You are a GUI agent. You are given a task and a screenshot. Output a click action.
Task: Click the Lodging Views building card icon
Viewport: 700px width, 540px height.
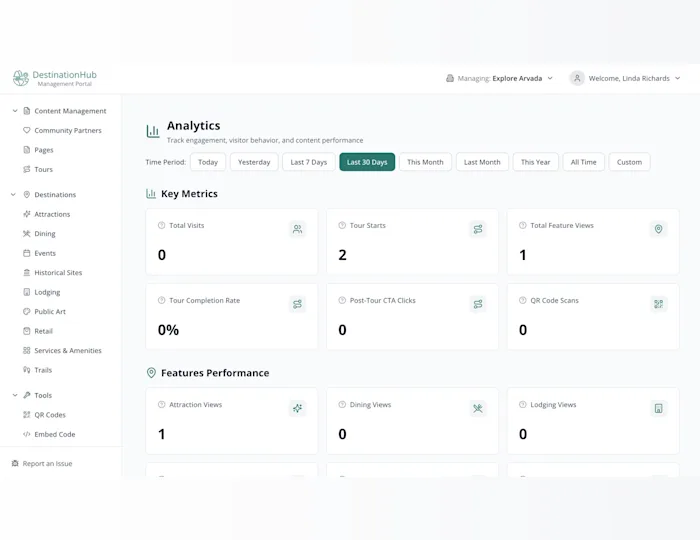click(658, 408)
